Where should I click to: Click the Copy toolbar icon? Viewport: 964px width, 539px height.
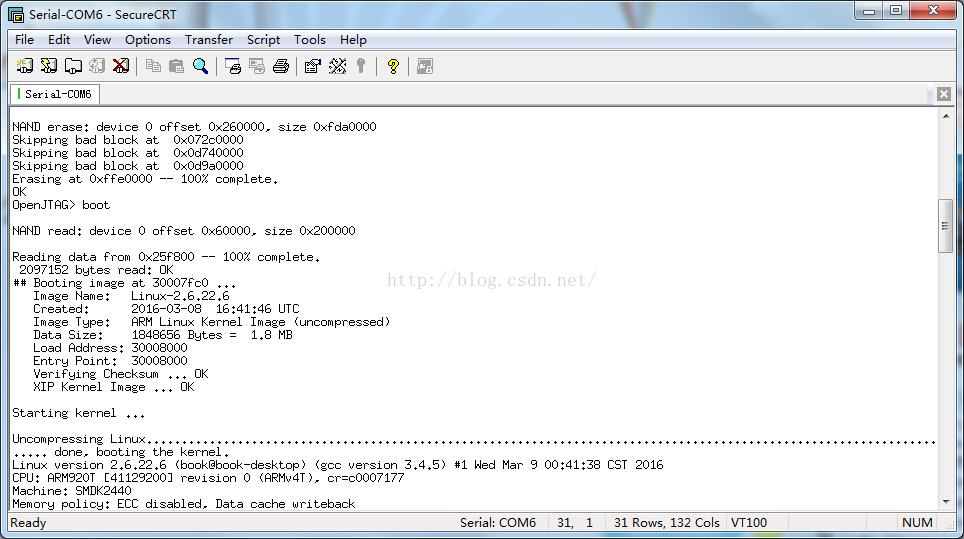[153, 66]
